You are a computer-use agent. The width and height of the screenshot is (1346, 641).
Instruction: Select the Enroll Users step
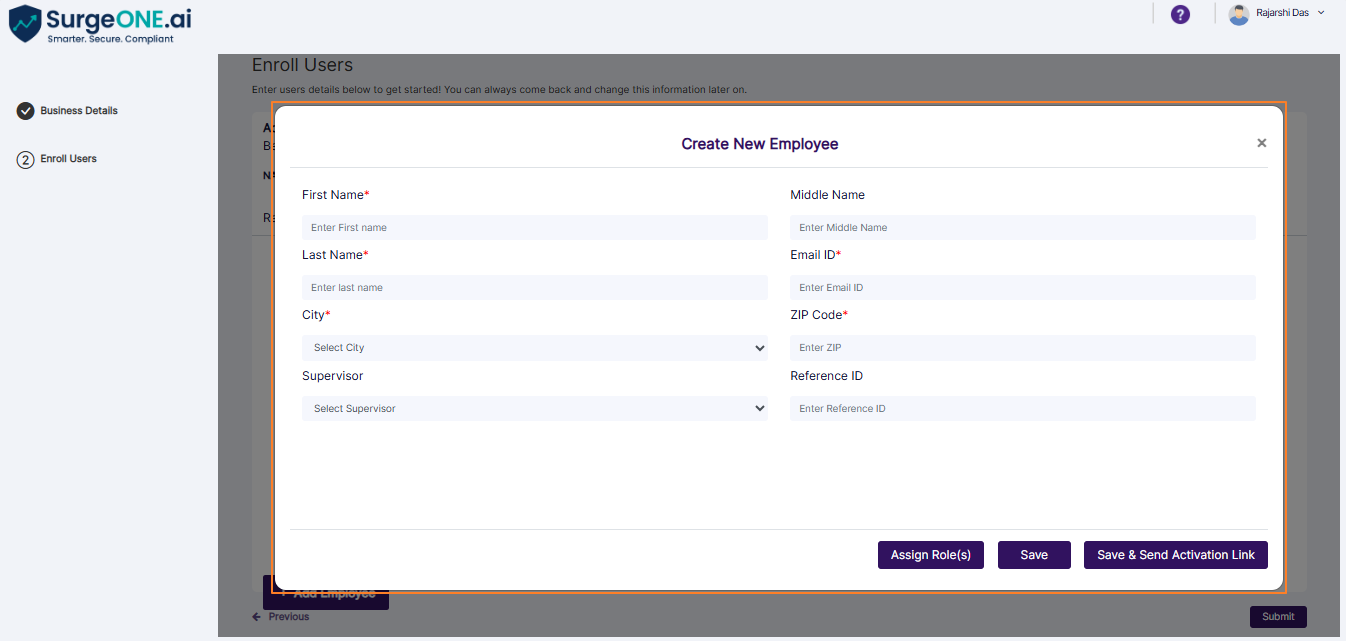(x=66, y=158)
